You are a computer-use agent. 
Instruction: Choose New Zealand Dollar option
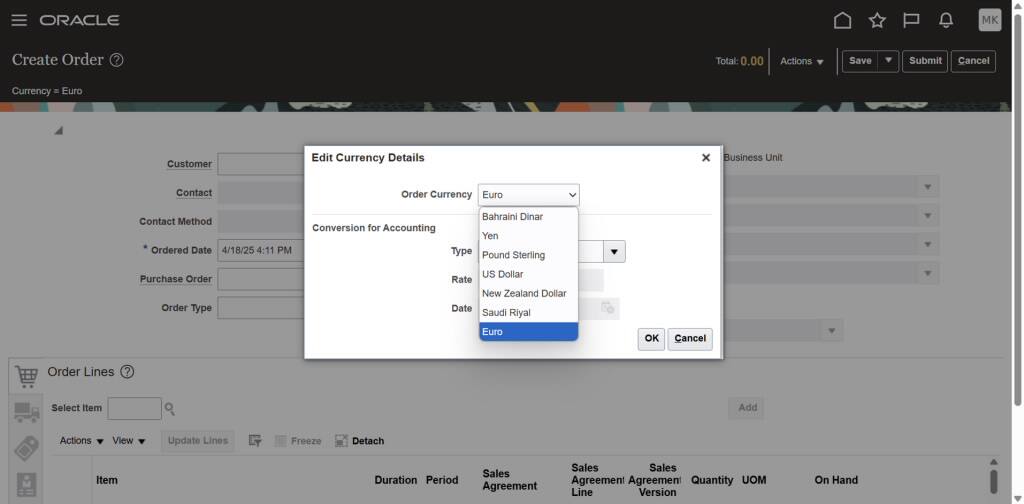[x=528, y=294]
